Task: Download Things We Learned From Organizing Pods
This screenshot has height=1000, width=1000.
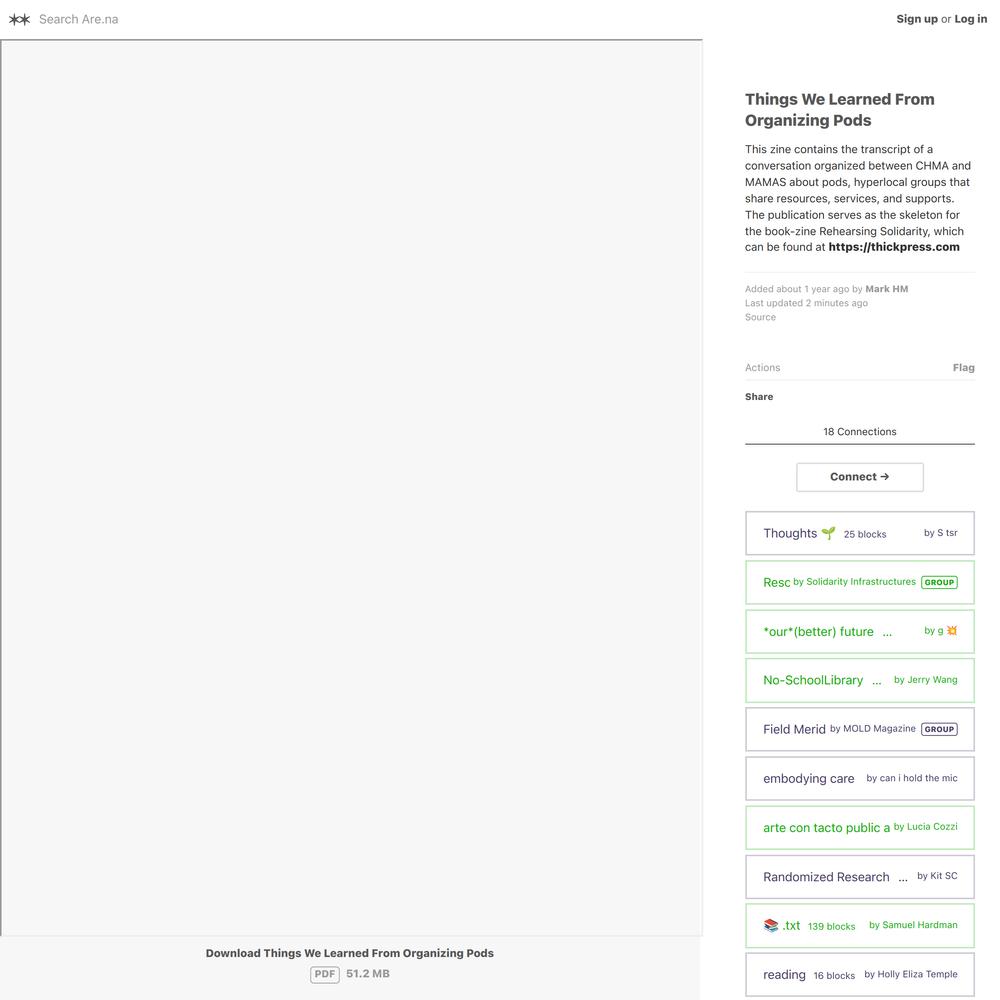Action: (x=349, y=953)
